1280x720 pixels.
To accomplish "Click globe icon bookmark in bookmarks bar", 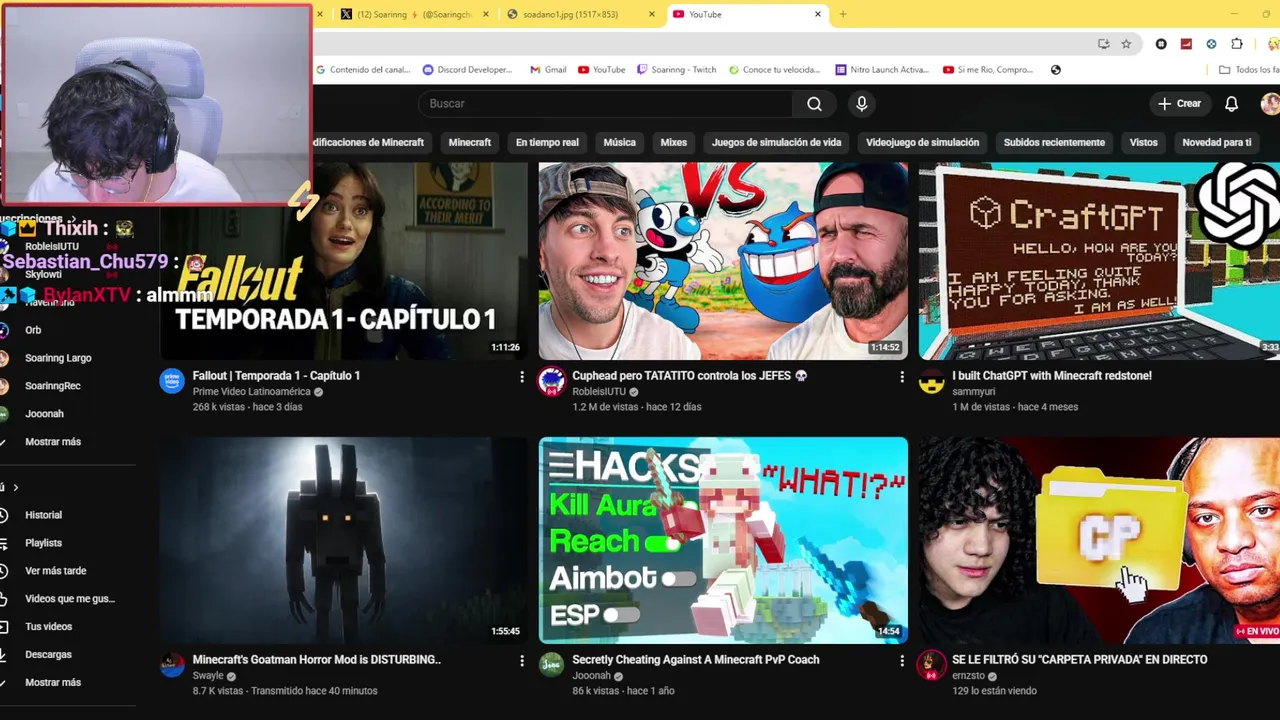I will click(1056, 70).
